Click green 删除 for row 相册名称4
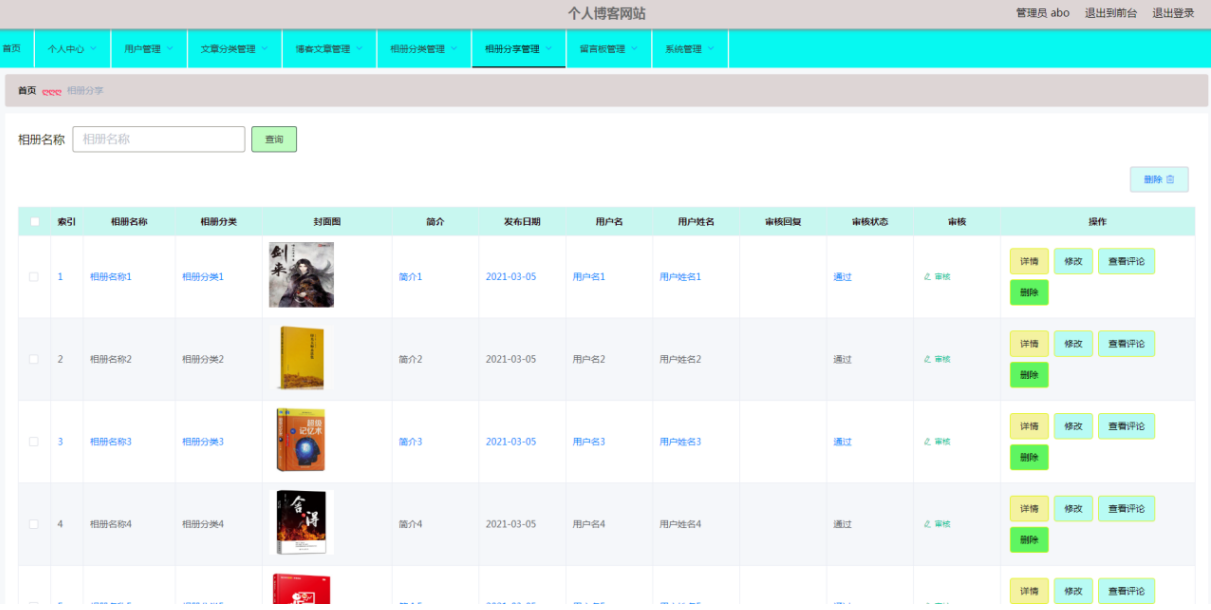The height and width of the screenshot is (610, 1211). (1029, 540)
